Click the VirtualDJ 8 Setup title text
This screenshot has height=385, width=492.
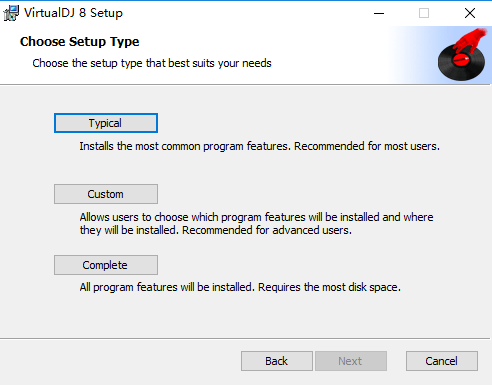click(x=73, y=13)
